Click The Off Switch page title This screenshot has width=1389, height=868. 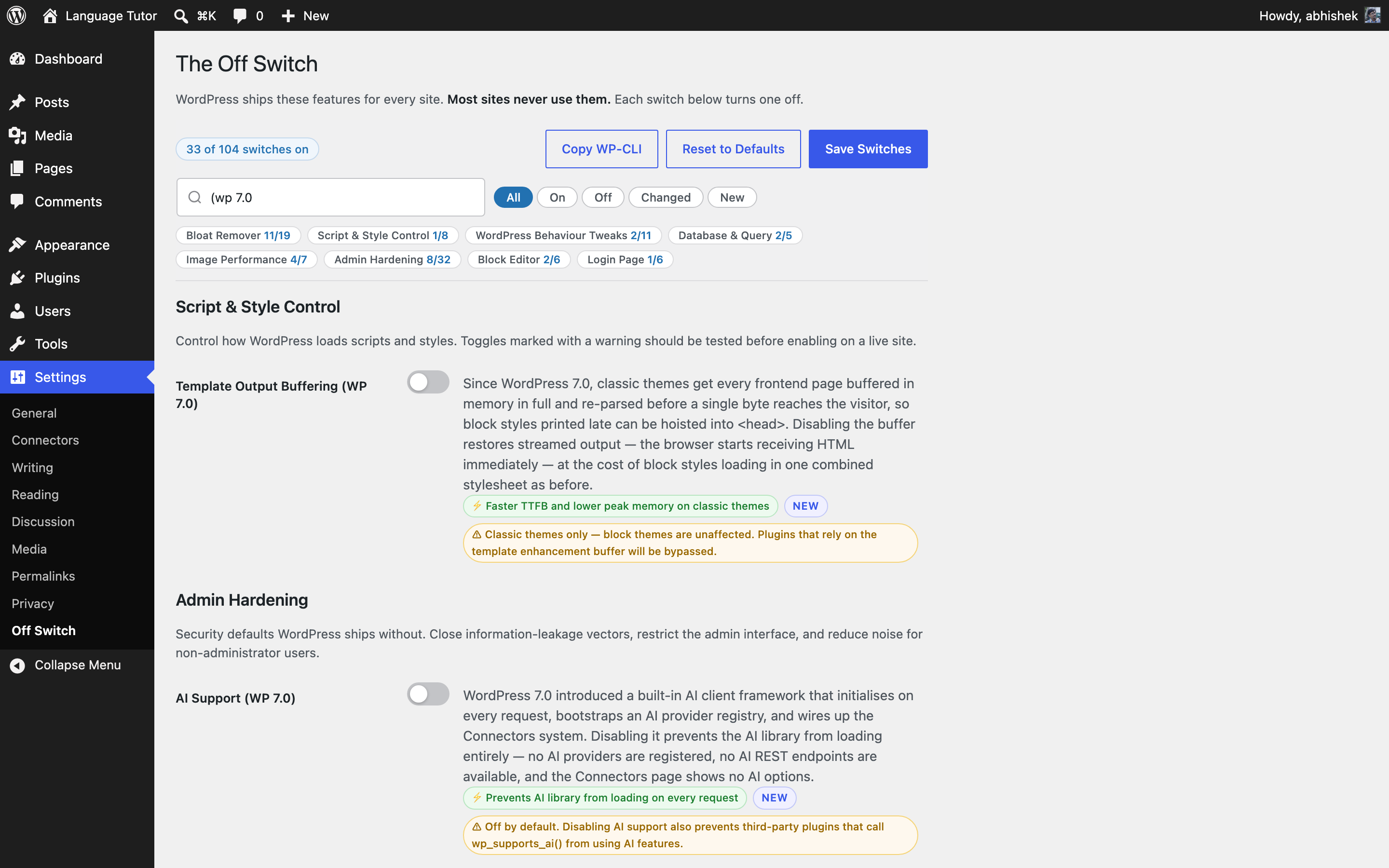(x=246, y=64)
